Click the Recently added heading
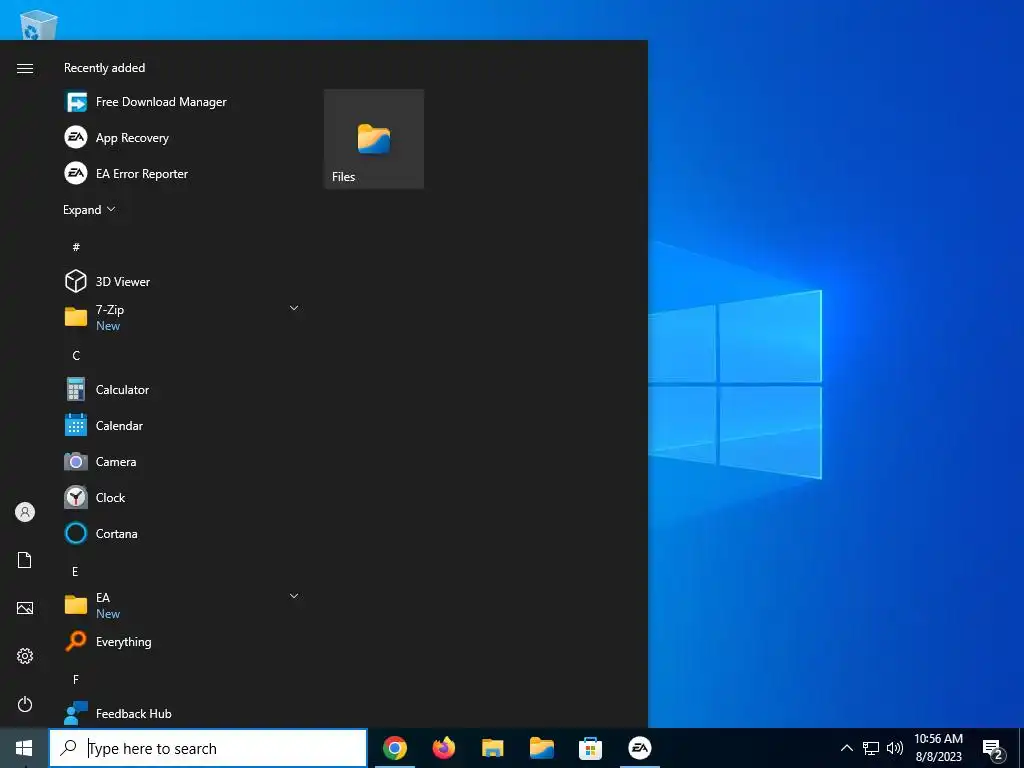Screen dimensions: 1024x768 pyautogui.click(x=104, y=68)
